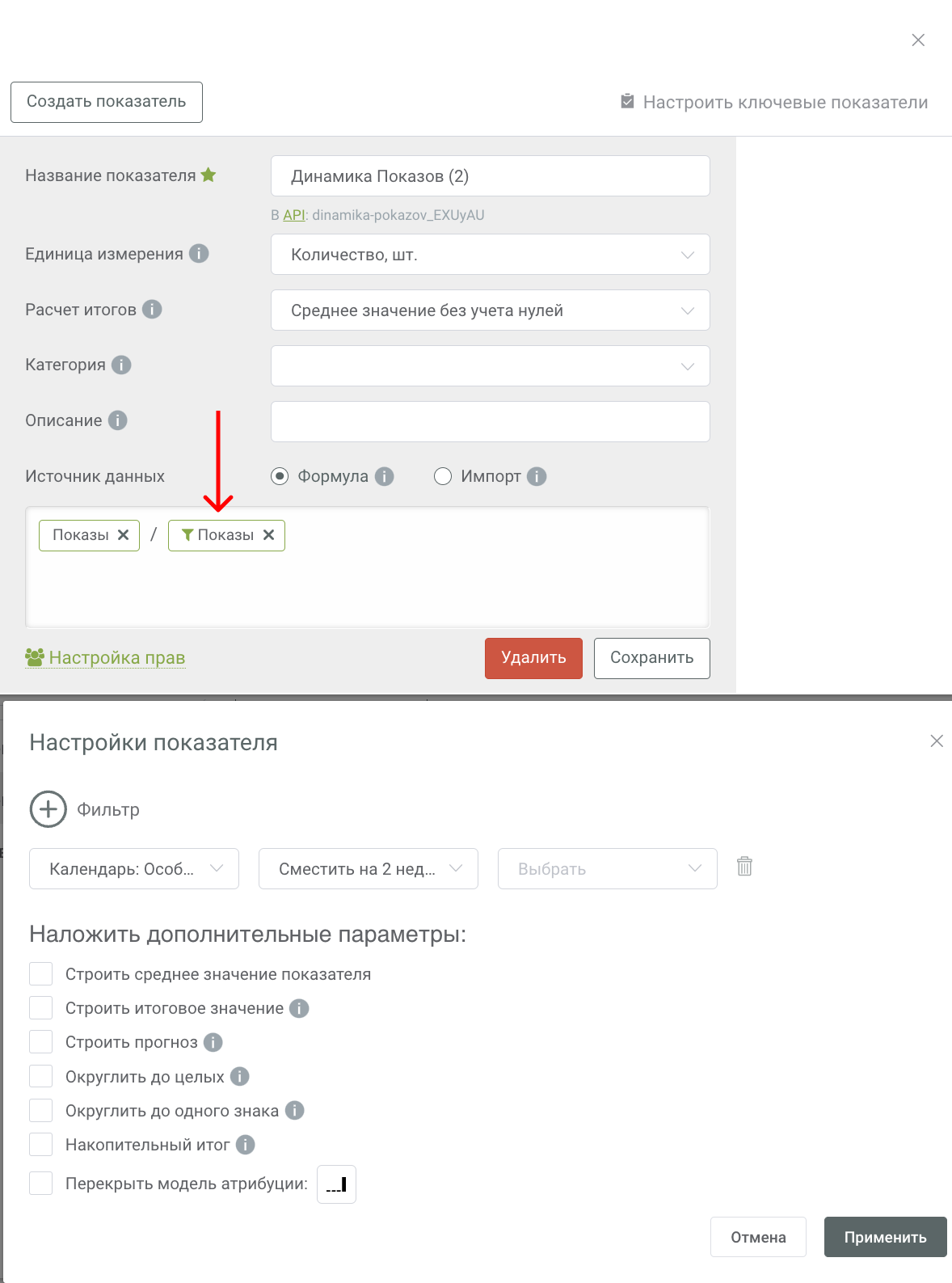The height and width of the screenshot is (1283, 952).
Task: Delete the filter row with trash icon
Action: 744,867
